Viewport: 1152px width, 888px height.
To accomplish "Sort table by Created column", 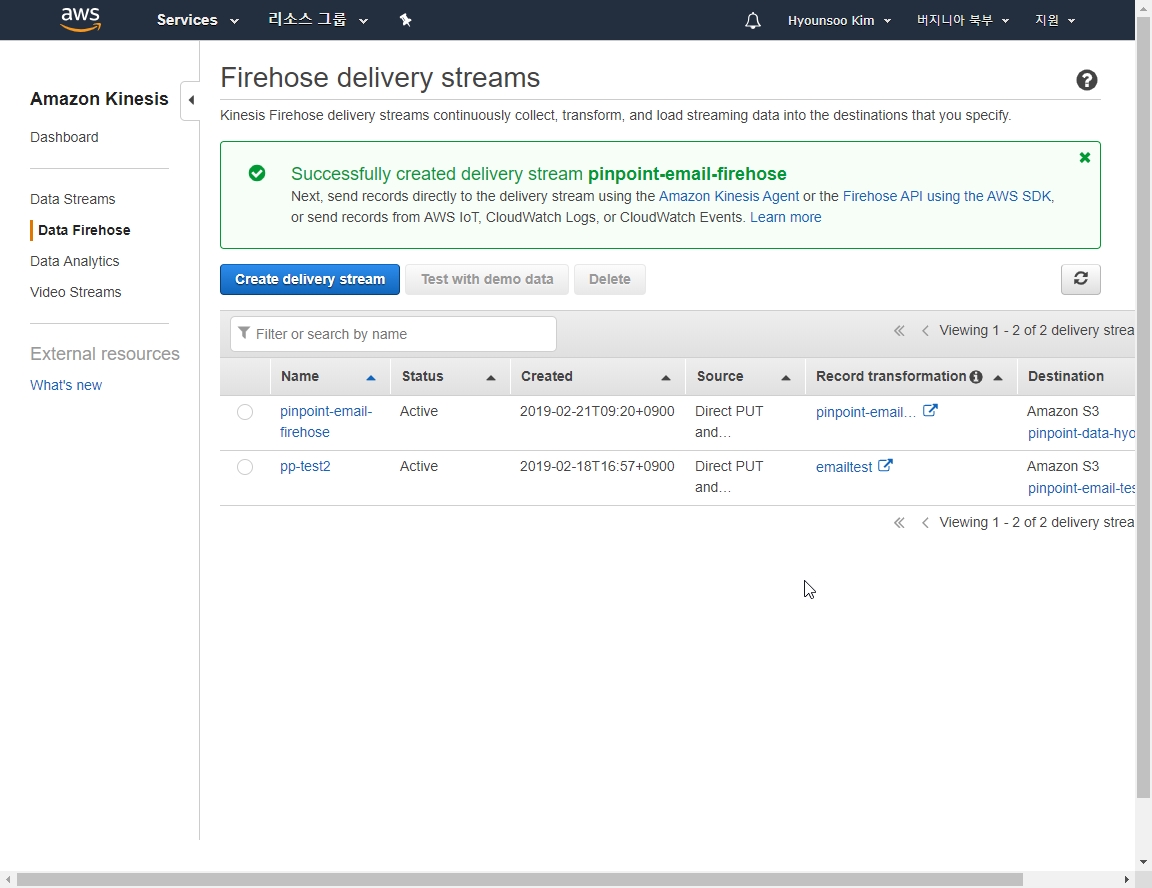I will tap(597, 376).
